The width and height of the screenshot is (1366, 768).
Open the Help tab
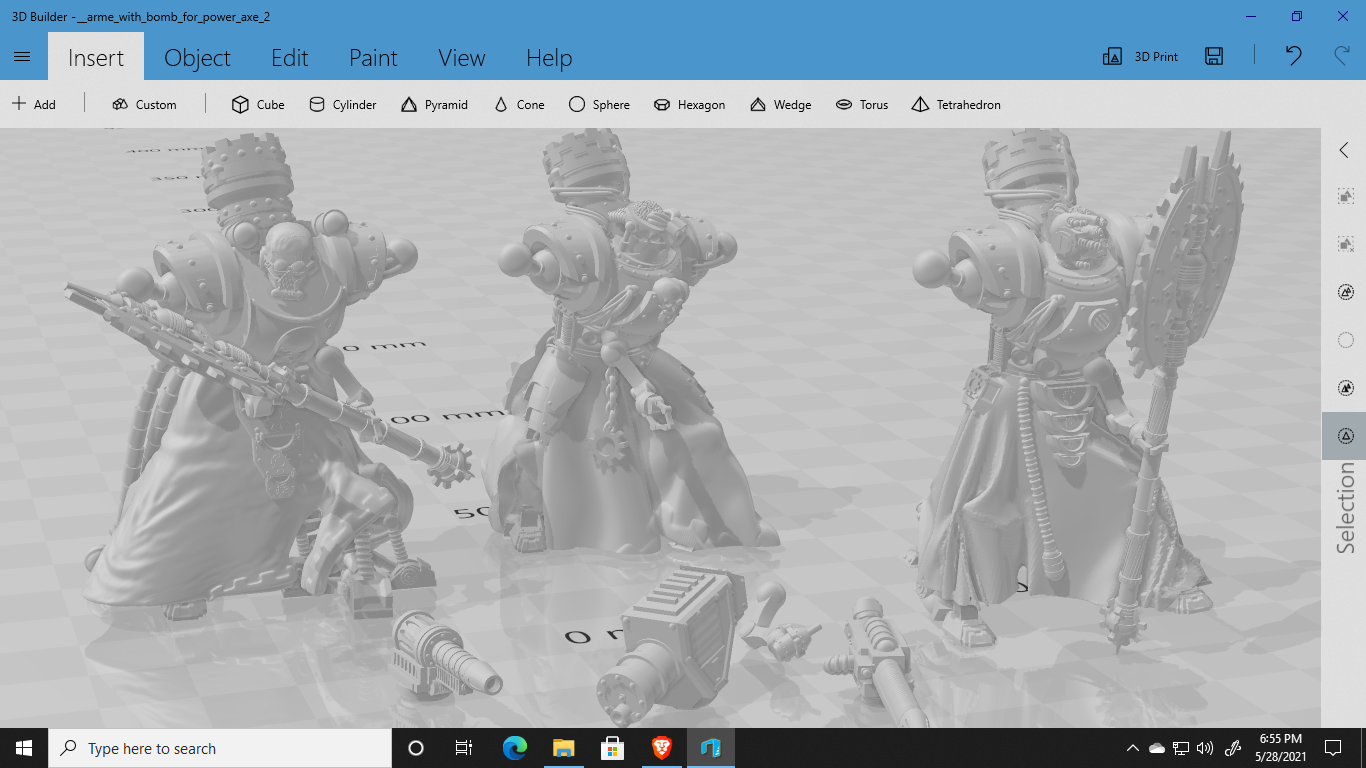point(549,57)
